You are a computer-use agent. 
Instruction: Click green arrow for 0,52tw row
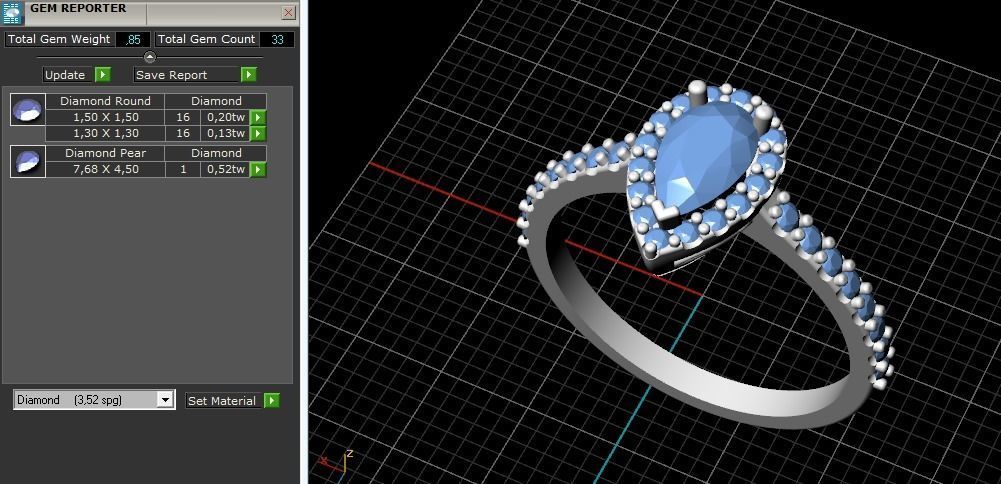tap(258, 169)
